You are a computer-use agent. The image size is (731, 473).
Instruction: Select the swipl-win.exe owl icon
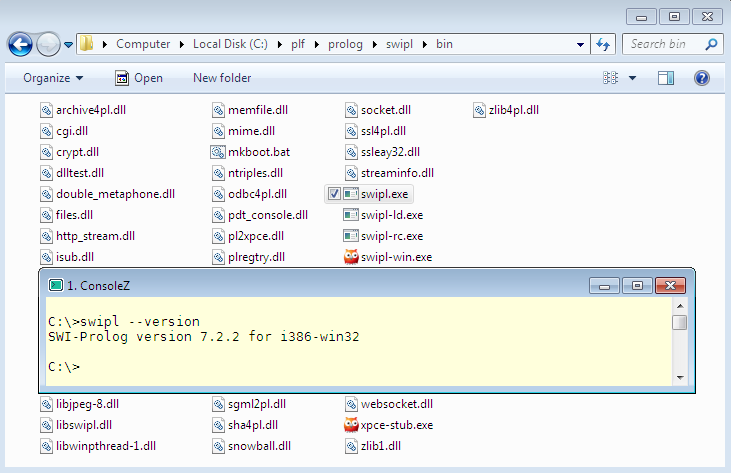pyautogui.click(x=351, y=257)
